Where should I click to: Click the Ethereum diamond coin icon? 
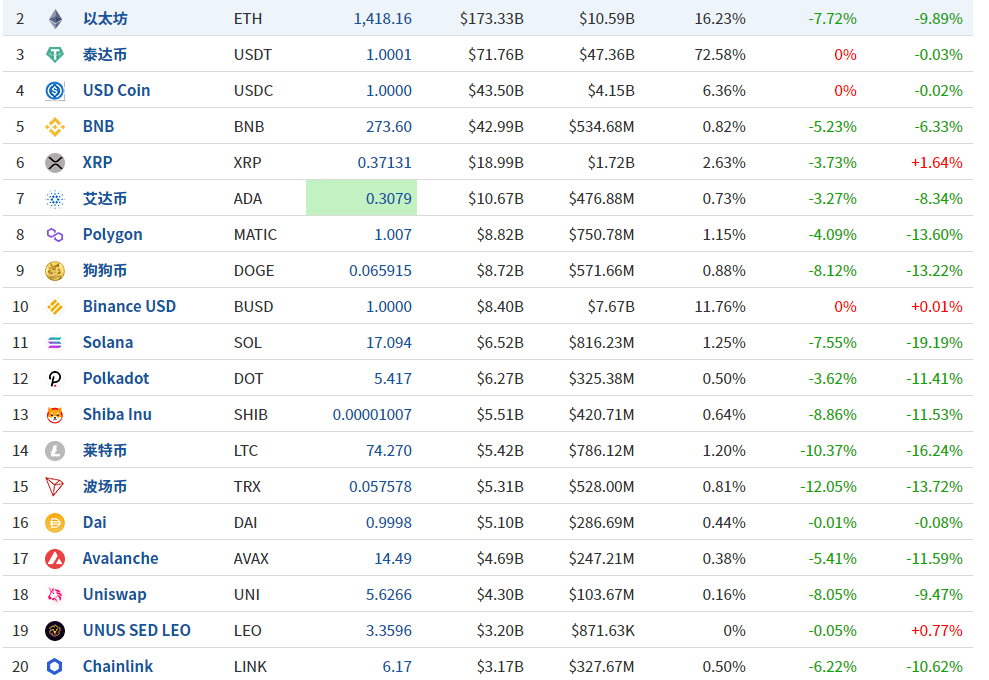[55, 18]
